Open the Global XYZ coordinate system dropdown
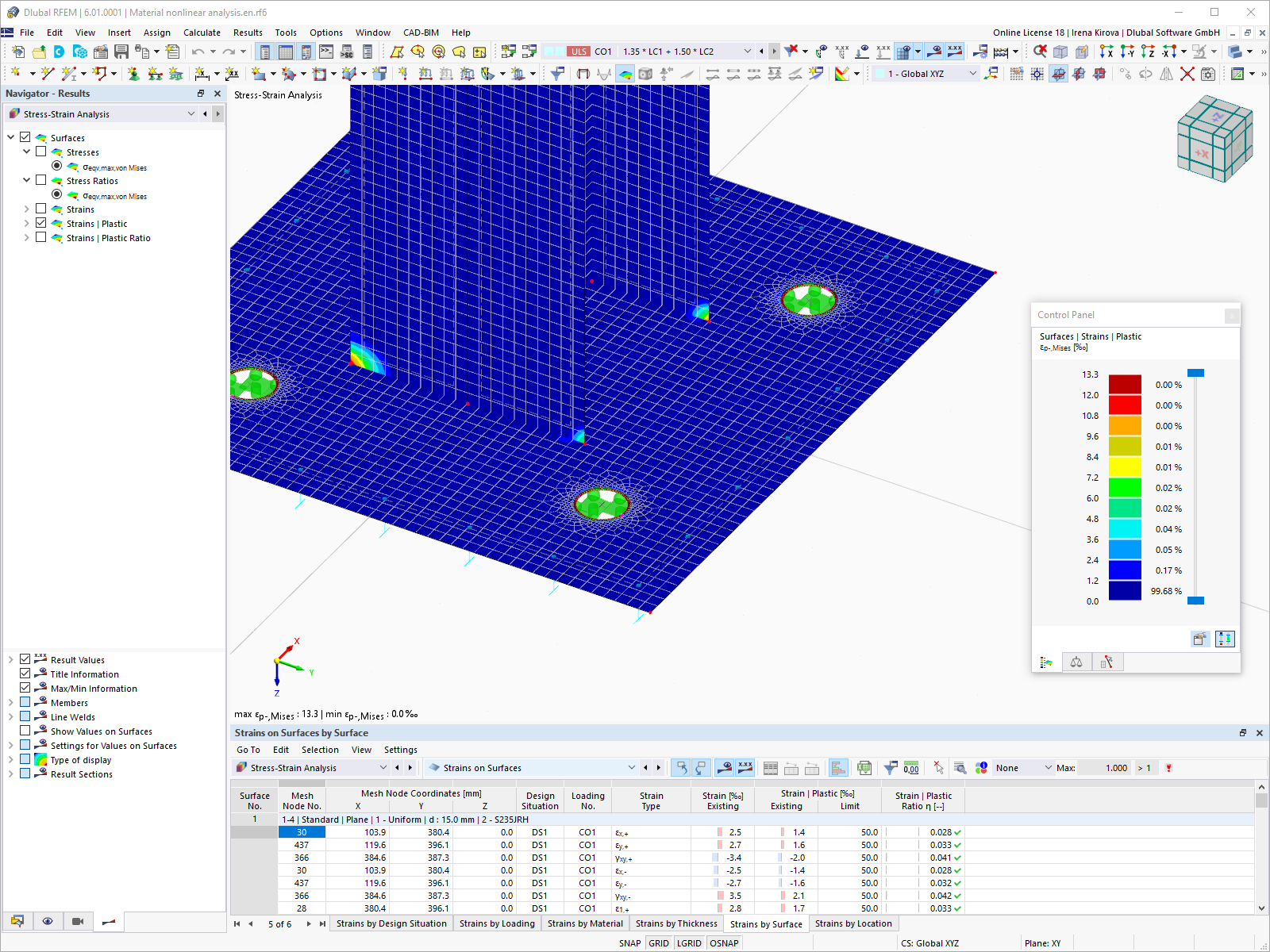The image size is (1270, 952). point(973,74)
